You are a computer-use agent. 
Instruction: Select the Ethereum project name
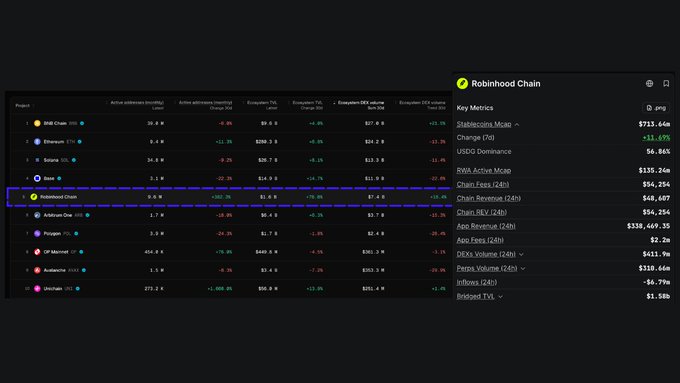click(x=54, y=141)
